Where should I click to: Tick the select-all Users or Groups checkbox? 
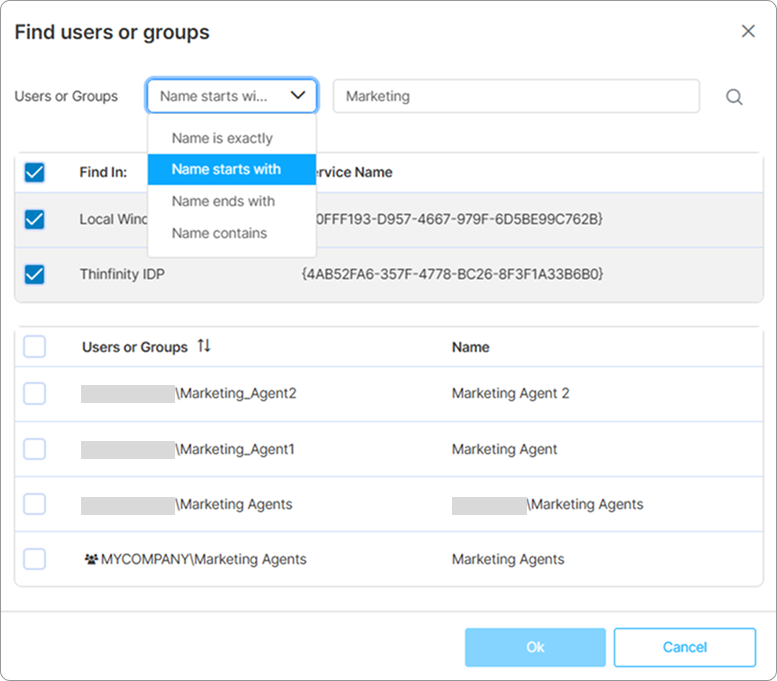point(34,346)
